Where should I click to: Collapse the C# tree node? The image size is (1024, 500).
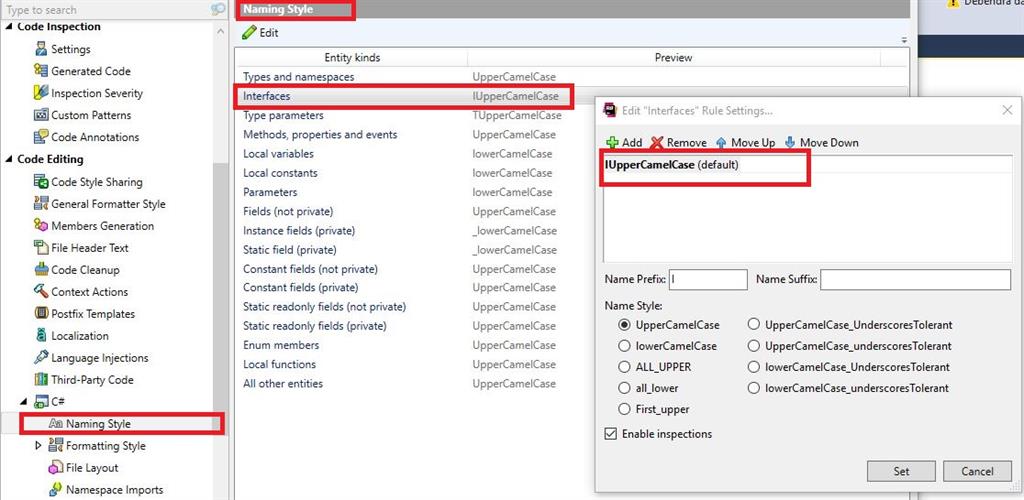[x=24, y=402]
